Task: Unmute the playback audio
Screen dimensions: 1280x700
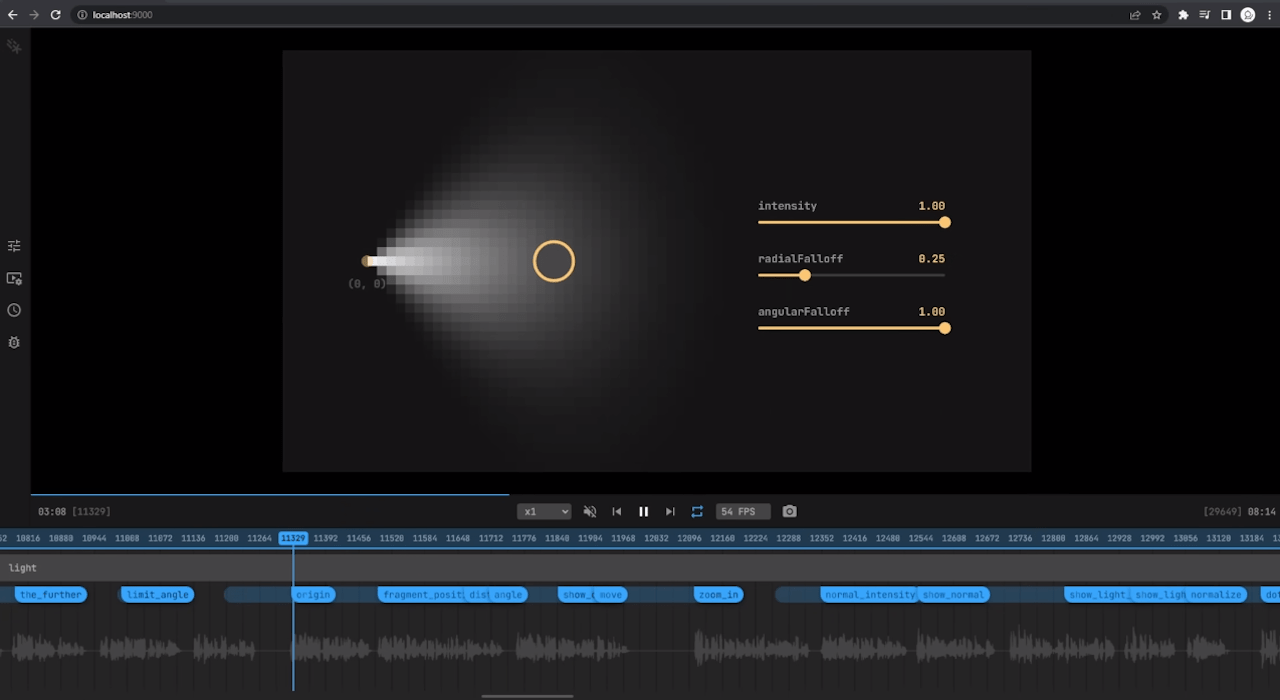Action: [x=590, y=511]
